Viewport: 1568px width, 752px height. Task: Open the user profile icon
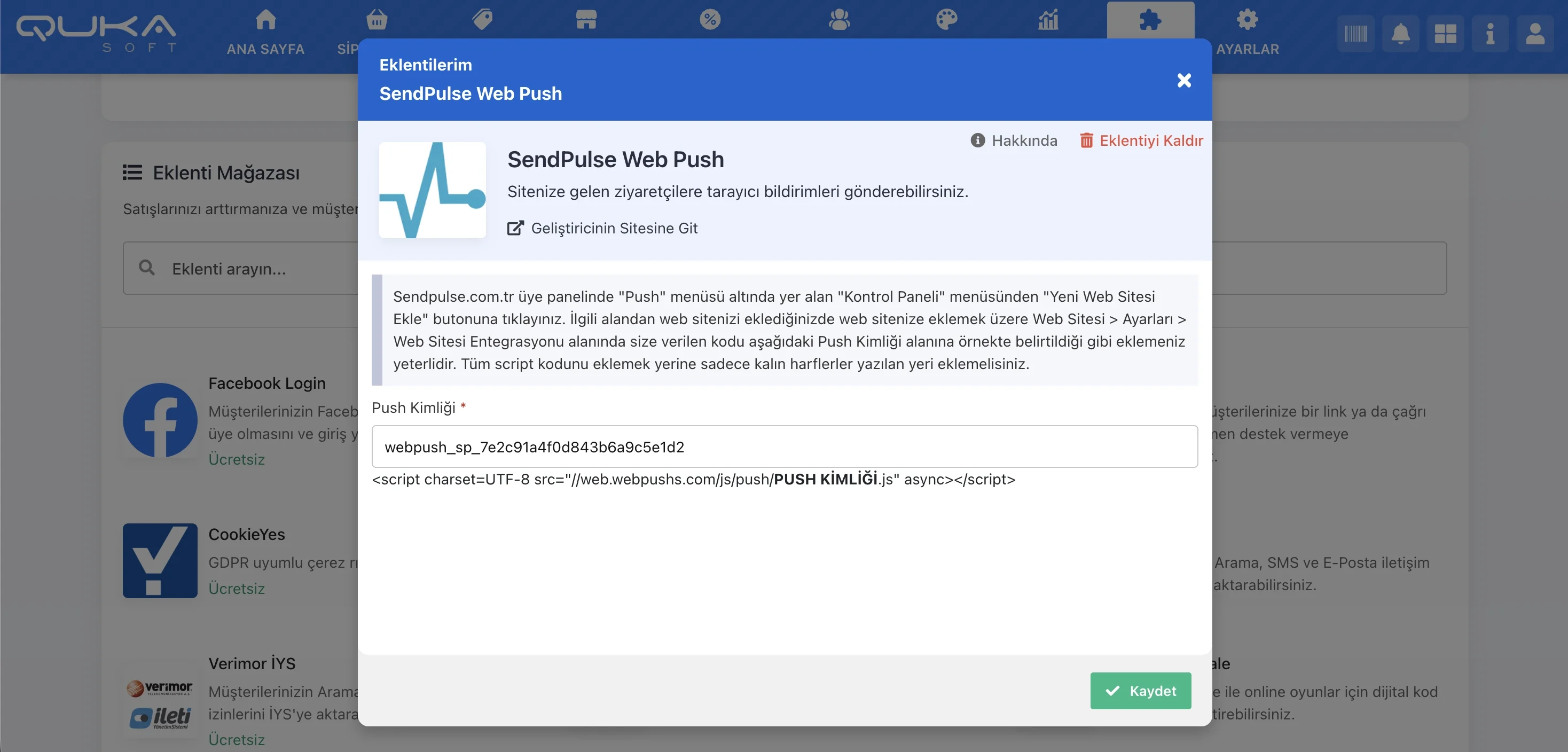1534,34
